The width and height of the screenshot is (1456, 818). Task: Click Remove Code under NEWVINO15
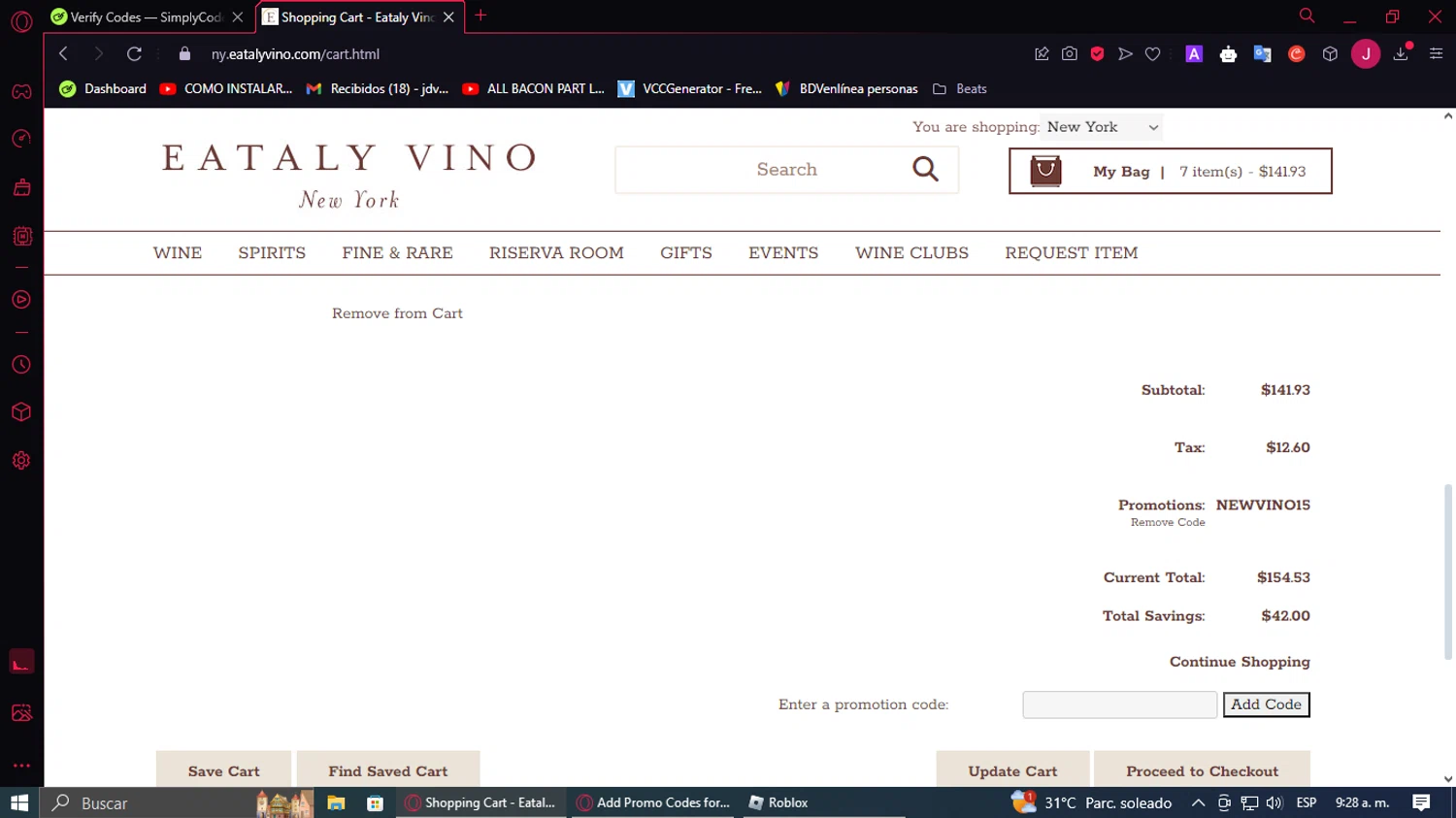click(1168, 522)
